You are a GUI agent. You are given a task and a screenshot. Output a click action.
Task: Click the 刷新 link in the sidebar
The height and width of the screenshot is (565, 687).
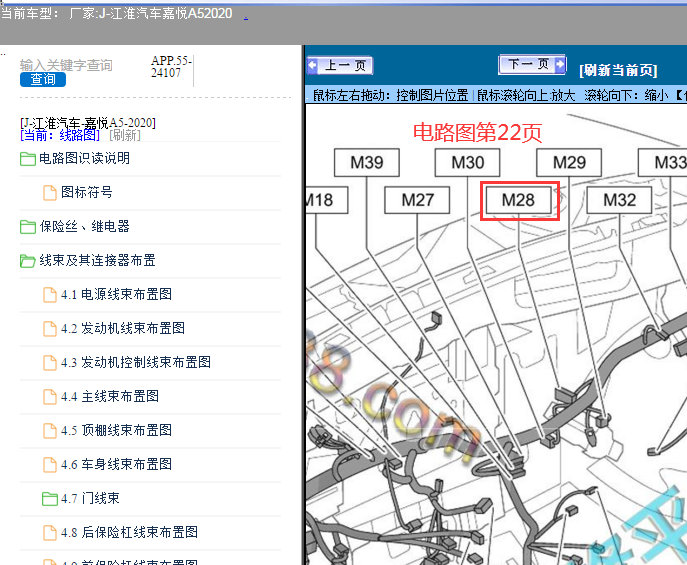(x=125, y=135)
